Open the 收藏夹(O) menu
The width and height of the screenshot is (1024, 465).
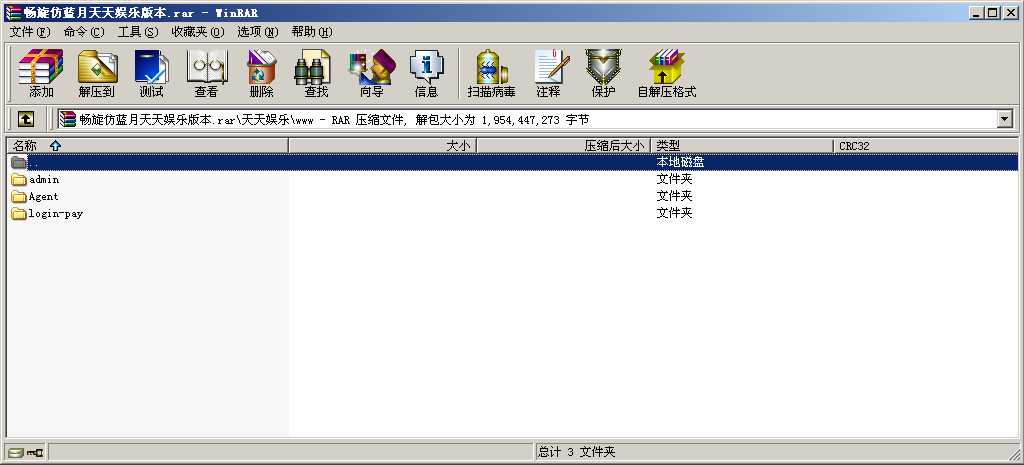198,32
